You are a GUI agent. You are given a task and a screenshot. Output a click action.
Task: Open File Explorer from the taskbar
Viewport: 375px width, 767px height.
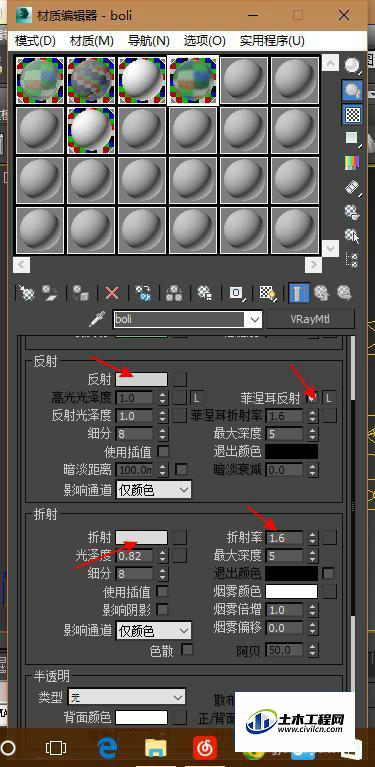[x=155, y=748]
